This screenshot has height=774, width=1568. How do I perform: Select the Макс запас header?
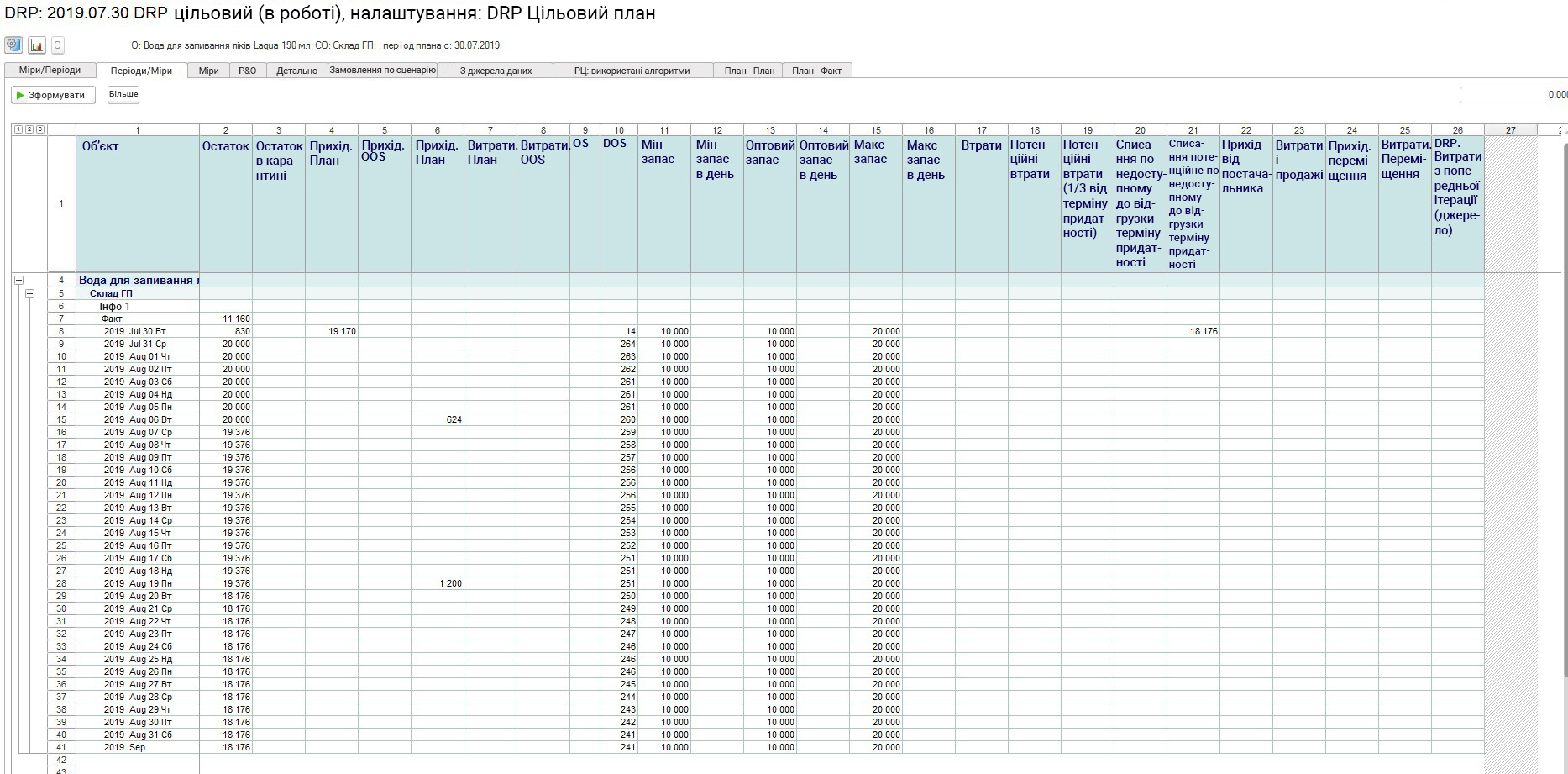[x=876, y=203]
